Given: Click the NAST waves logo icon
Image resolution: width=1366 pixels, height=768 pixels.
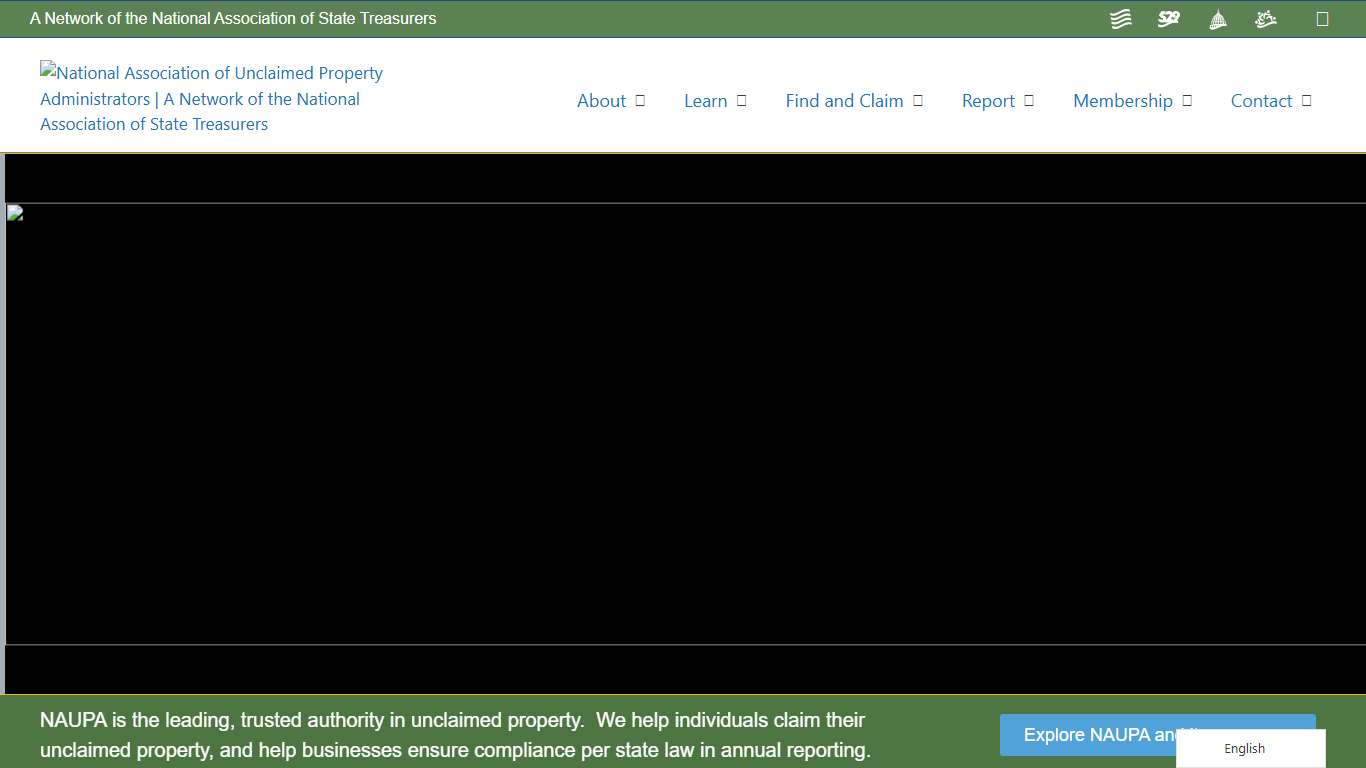Looking at the screenshot, I should 1120,18.
